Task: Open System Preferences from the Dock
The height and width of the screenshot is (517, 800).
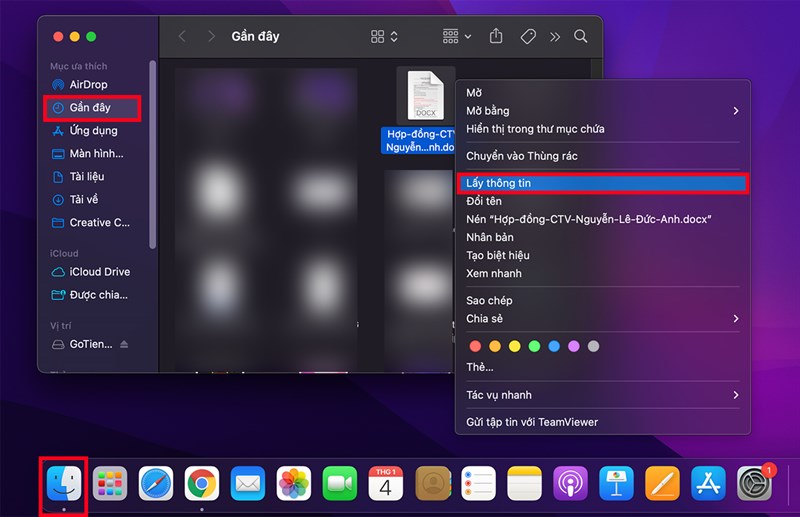Action: pos(755,483)
